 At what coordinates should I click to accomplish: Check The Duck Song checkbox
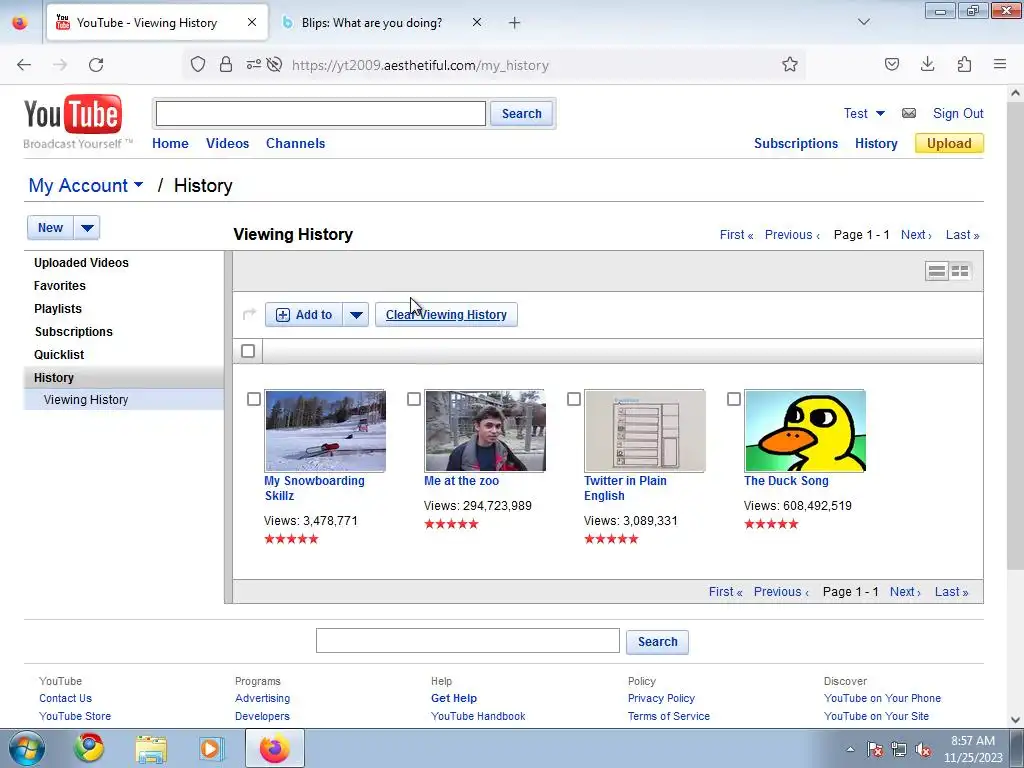pos(733,399)
